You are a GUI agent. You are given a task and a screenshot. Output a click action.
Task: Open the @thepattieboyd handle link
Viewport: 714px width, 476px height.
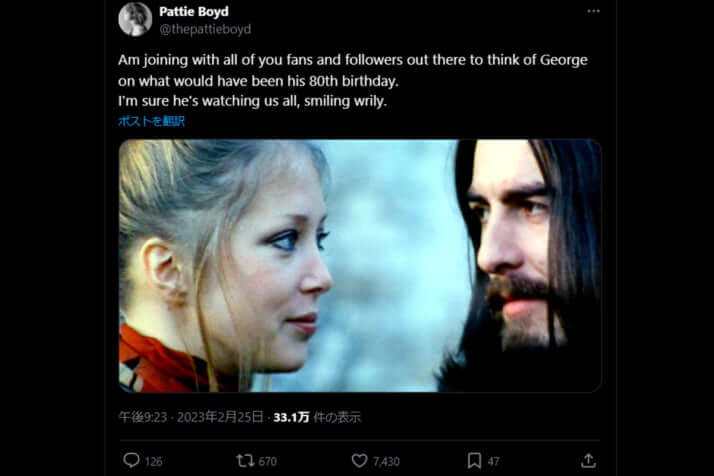click(x=205, y=29)
